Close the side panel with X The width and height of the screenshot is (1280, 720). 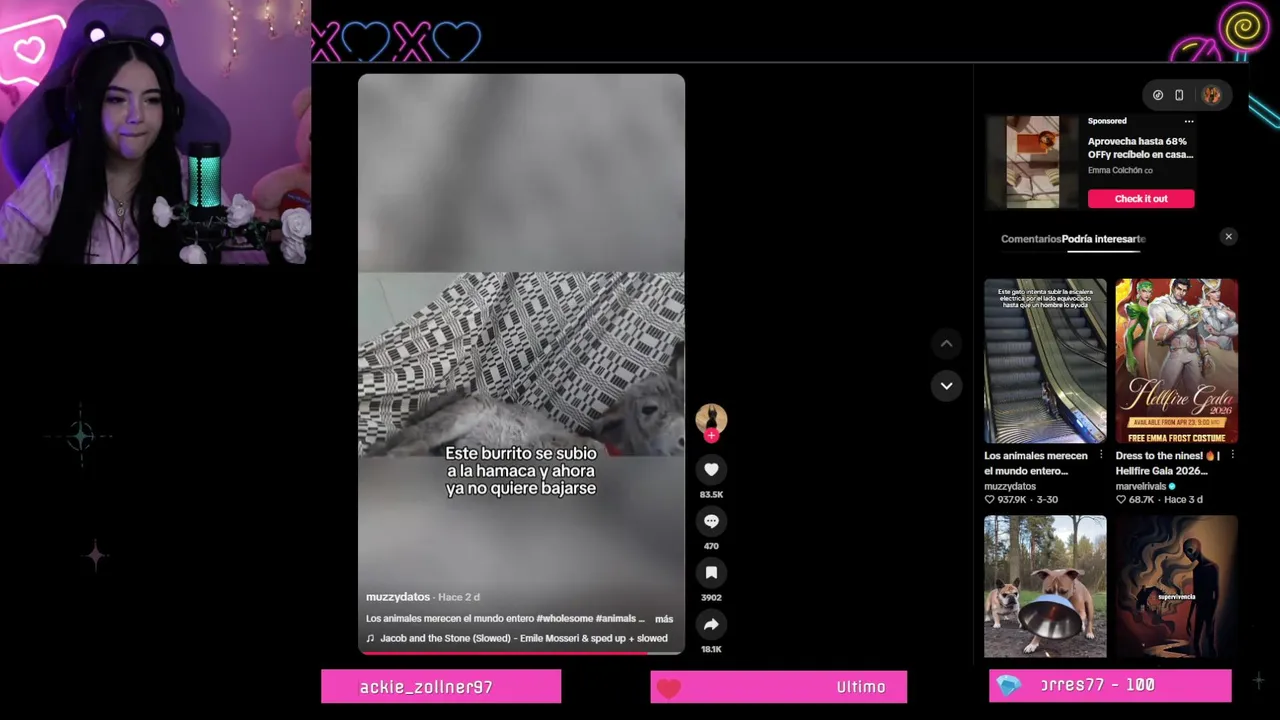(x=1228, y=237)
